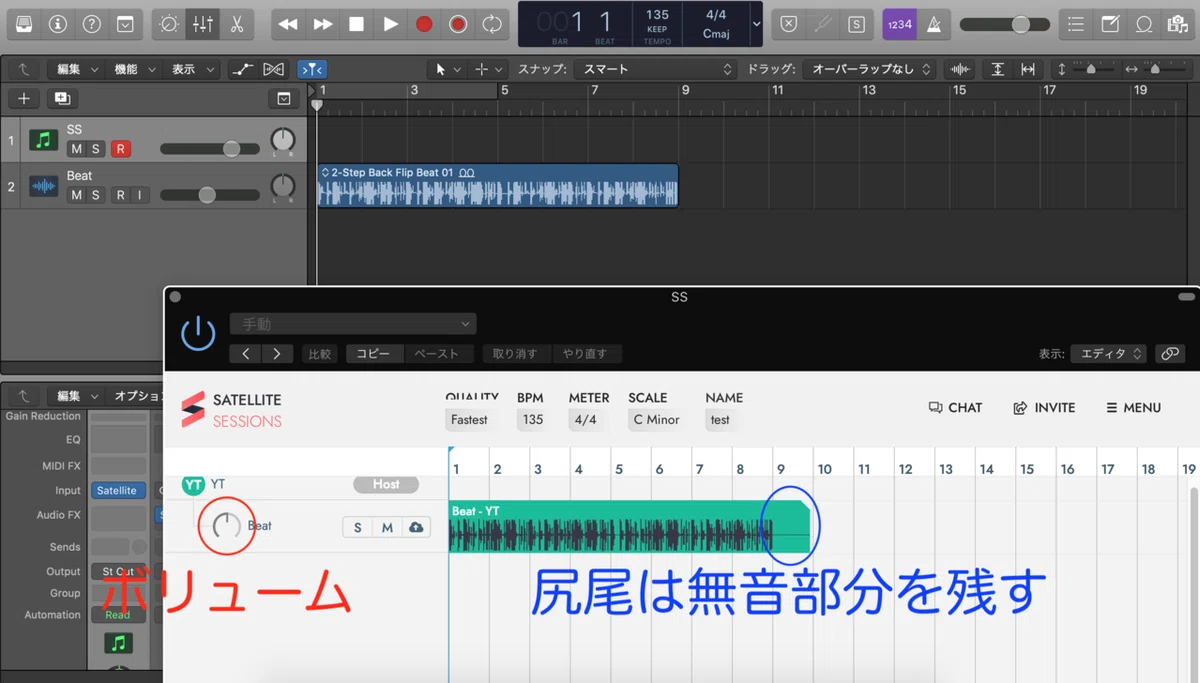The height and width of the screenshot is (683, 1200).
Task: Open the Global Tracks disclosure button
Action: pyautogui.click(x=284, y=98)
